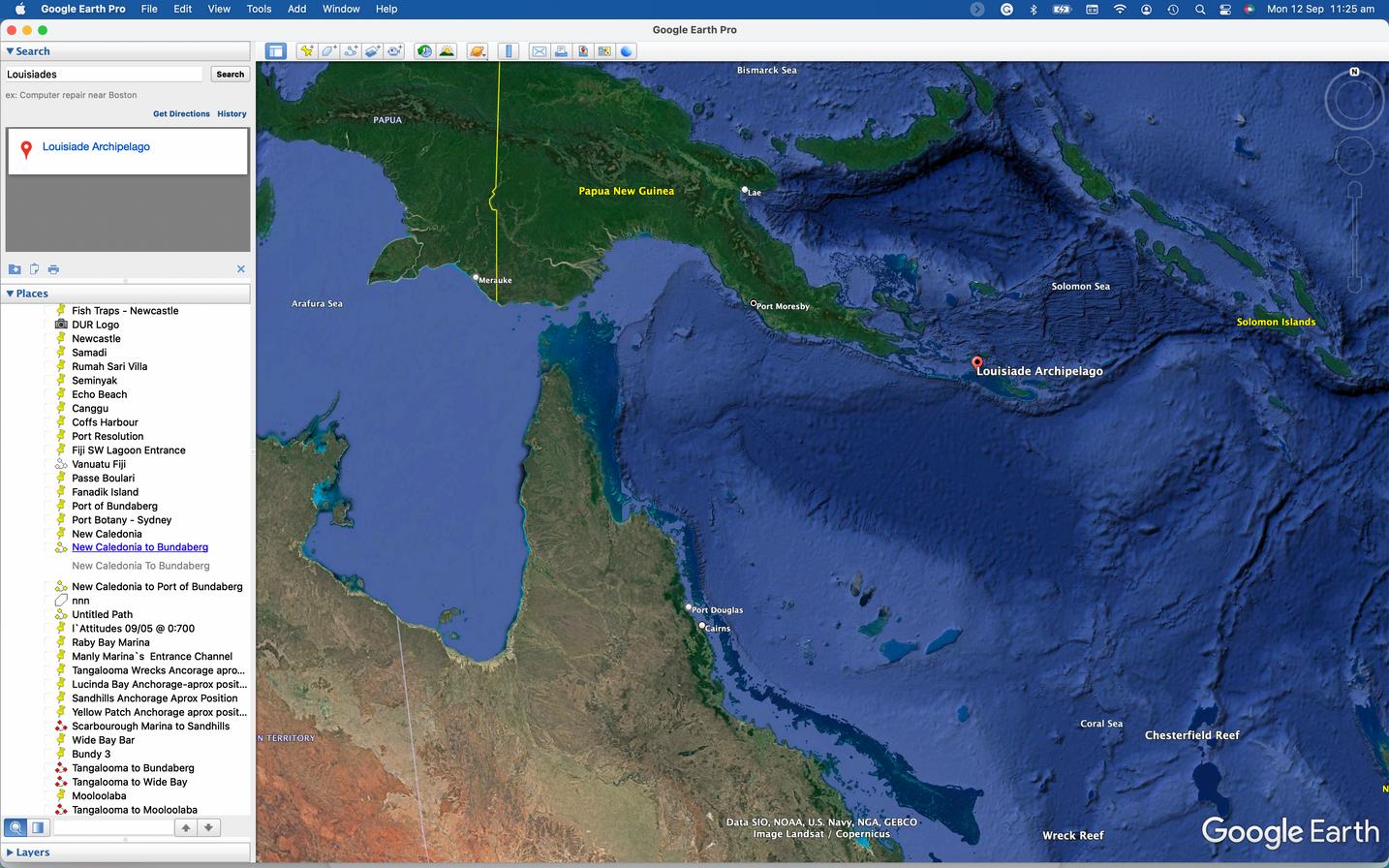This screenshot has height=868, width=1389.
Task: Open the macOS Control Center
Action: click(1225, 9)
